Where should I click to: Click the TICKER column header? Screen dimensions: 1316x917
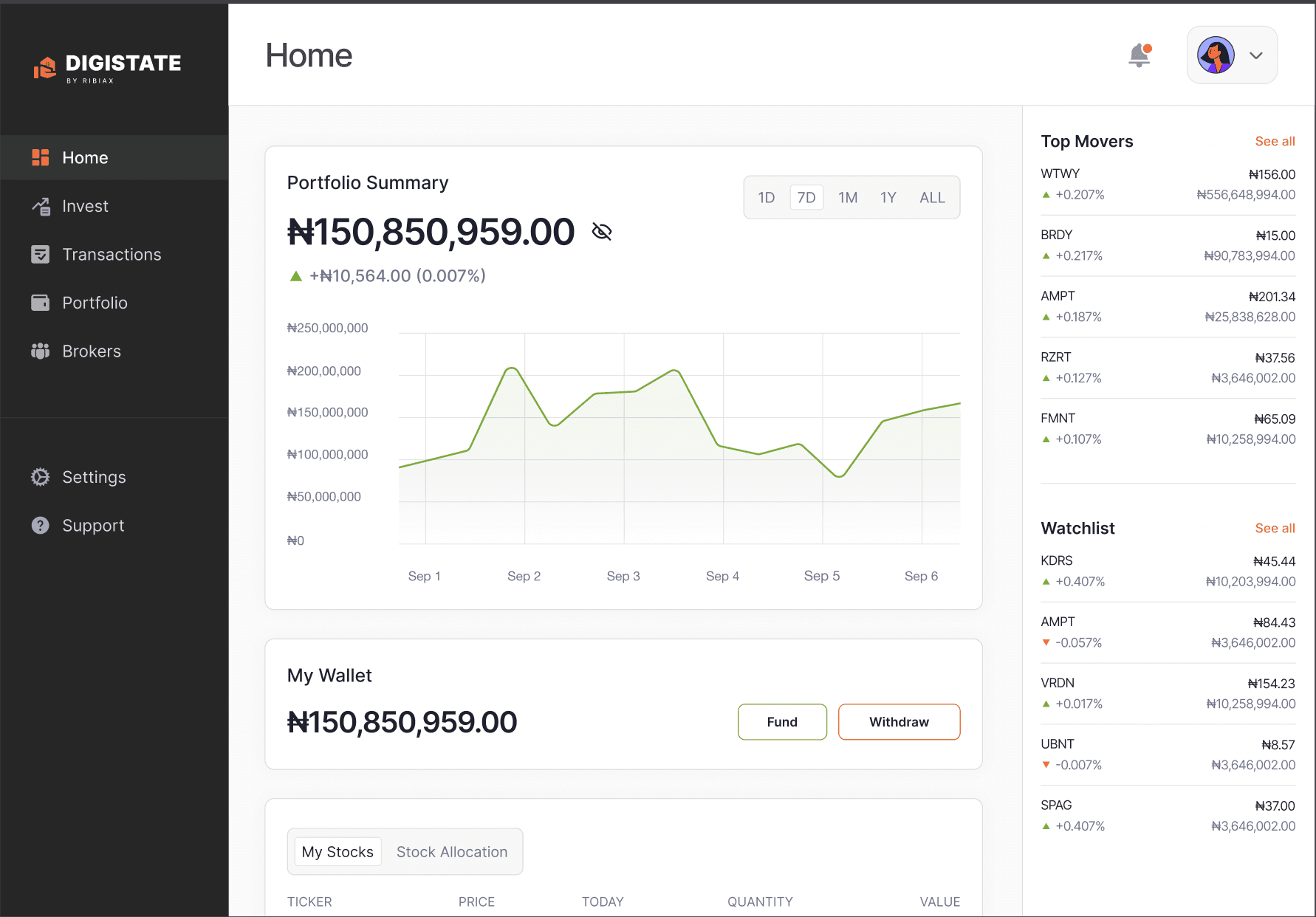[x=309, y=901]
